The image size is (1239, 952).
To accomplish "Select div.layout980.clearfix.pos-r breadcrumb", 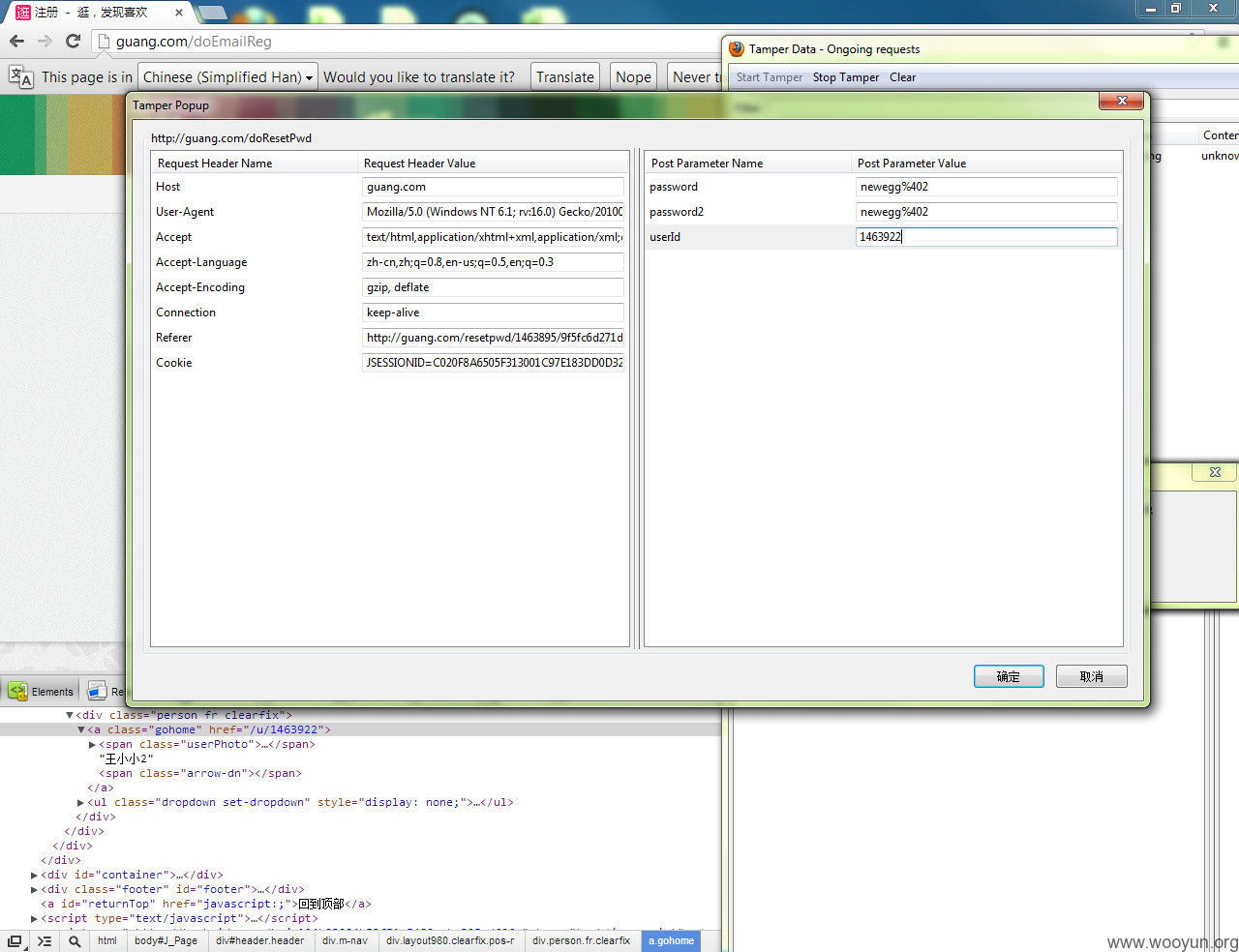I will pos(450,940).
